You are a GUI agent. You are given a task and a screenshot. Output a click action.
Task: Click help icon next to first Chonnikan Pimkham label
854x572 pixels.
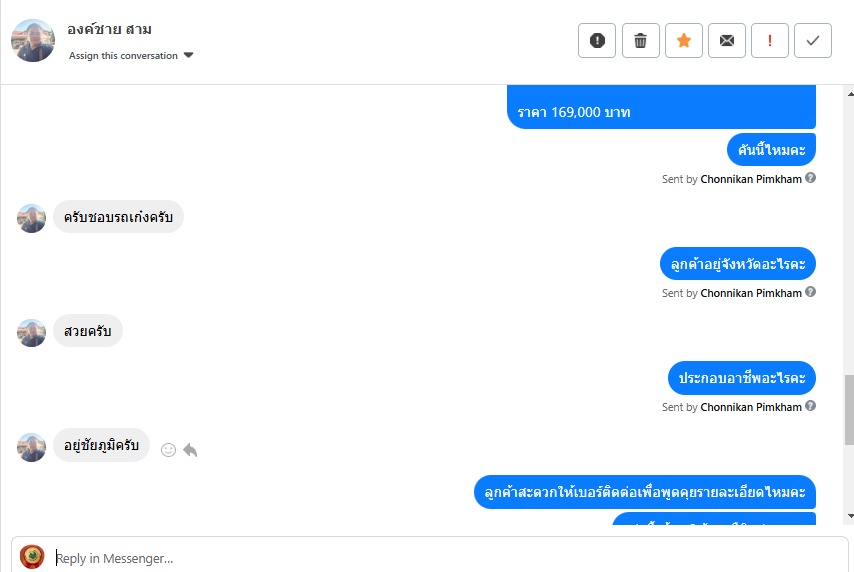[x=810, y=178]
